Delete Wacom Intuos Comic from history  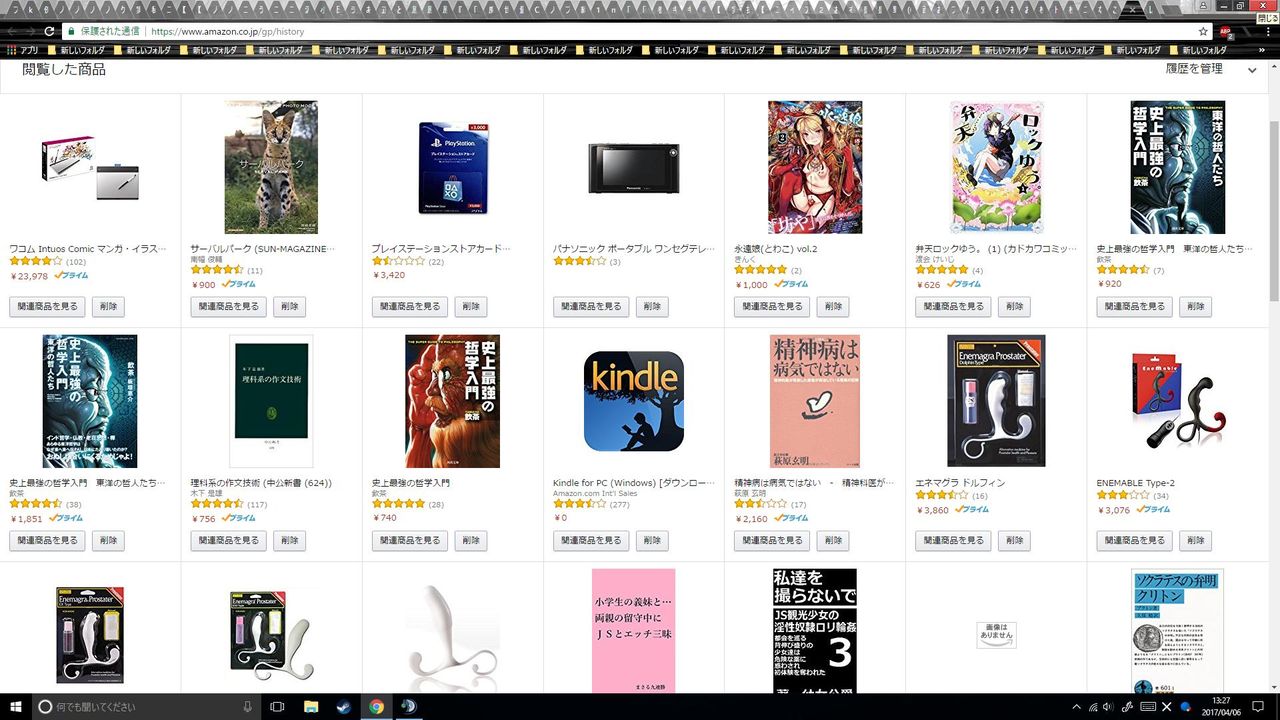click(x=108, y=307)
